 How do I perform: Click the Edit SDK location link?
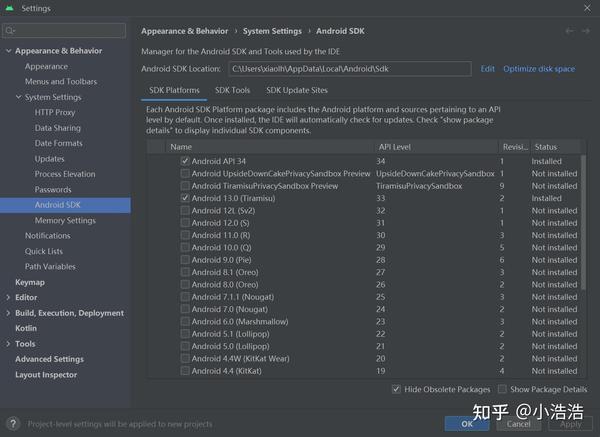pyautogui.click(x=487, y=69)
